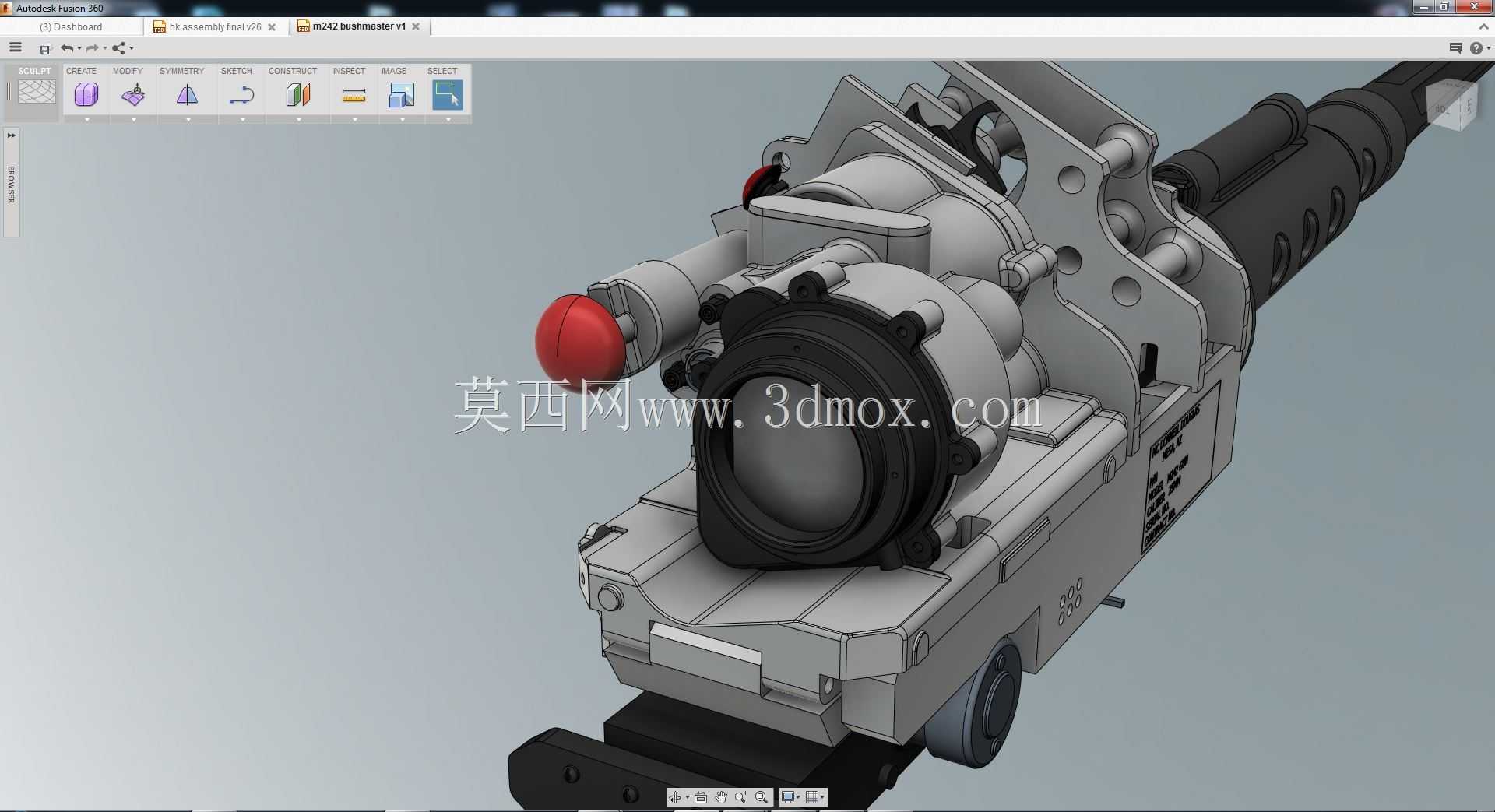Select the Inspect measure icon
The height and width of the screenshot is (812, 1495).
pyautogui.click(x=354, y=95)
